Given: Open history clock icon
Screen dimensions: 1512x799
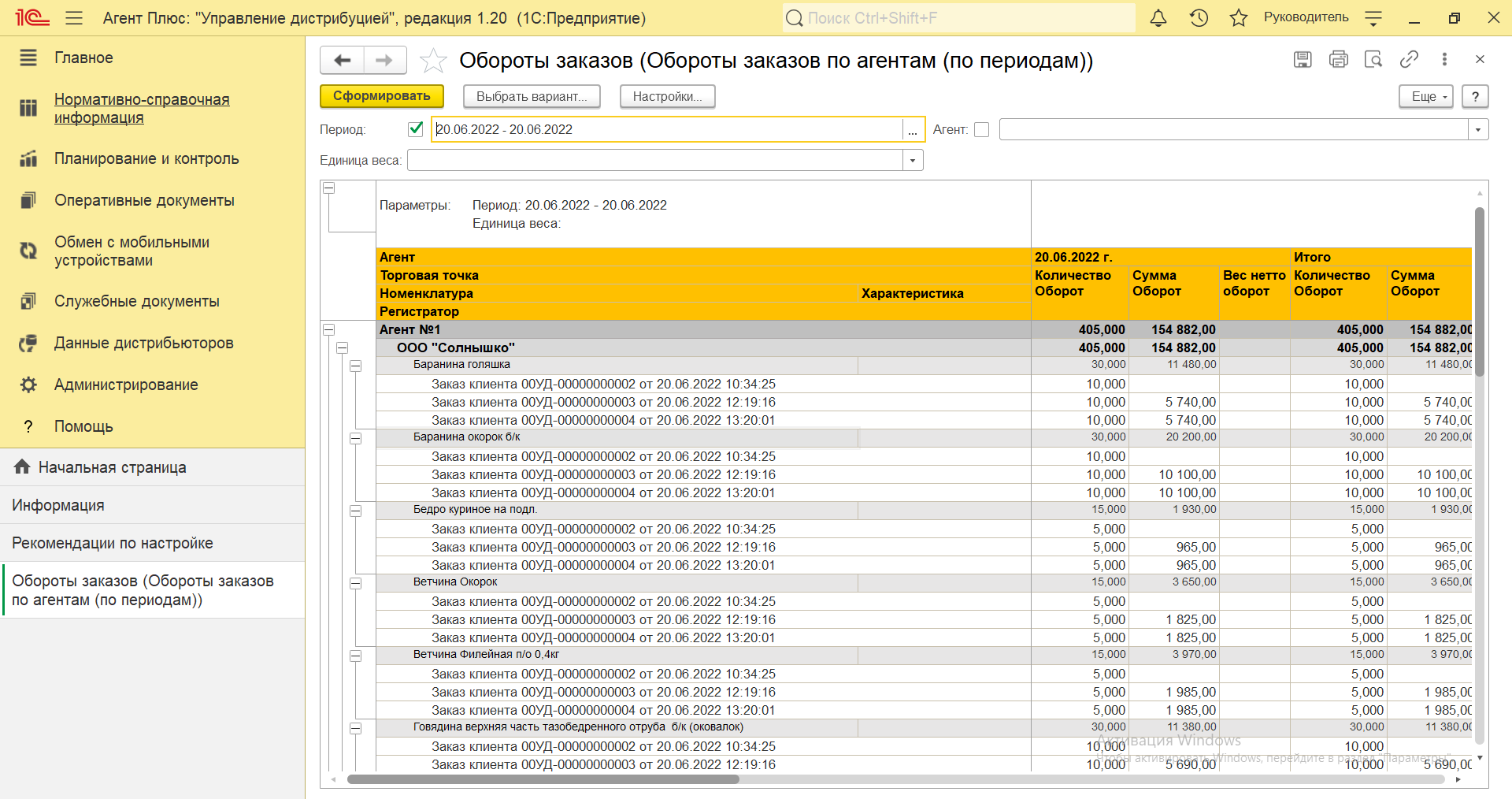Looking at the screenshot, I should pyautogui.click(x=1199, y=17).
